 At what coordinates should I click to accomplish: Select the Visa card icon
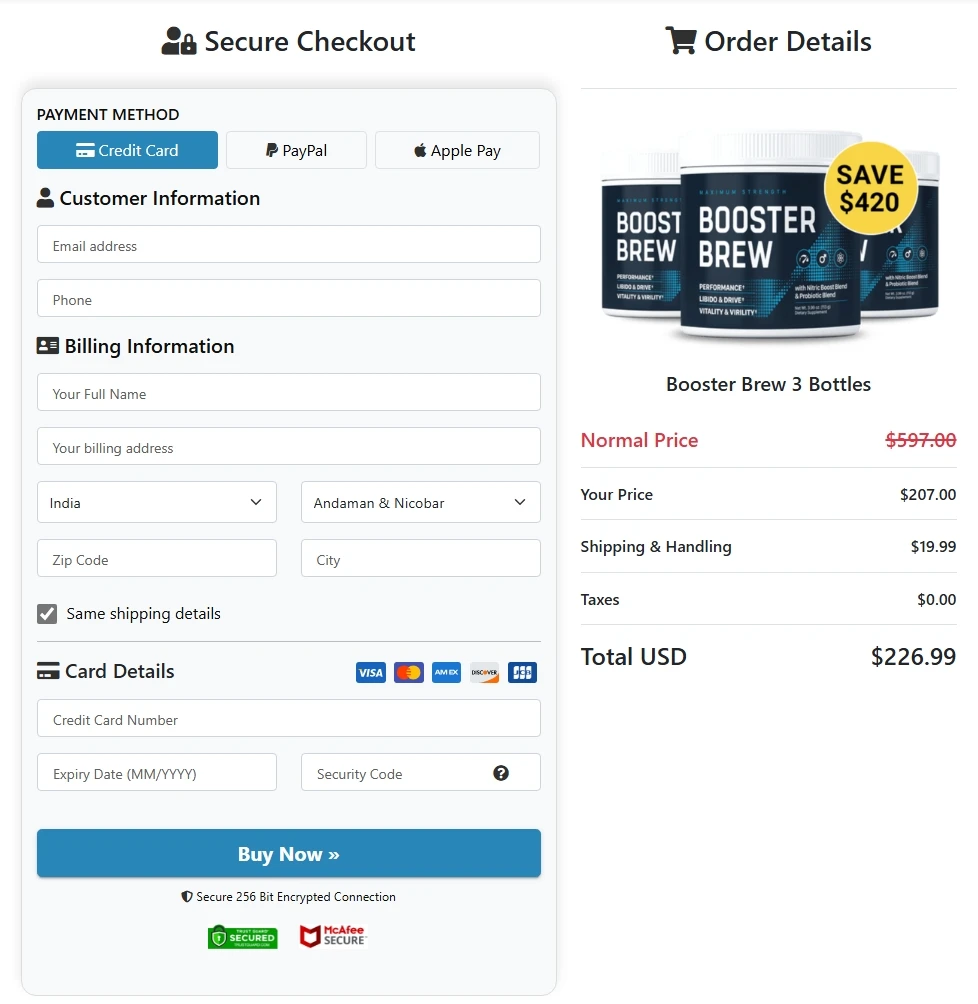370,672
